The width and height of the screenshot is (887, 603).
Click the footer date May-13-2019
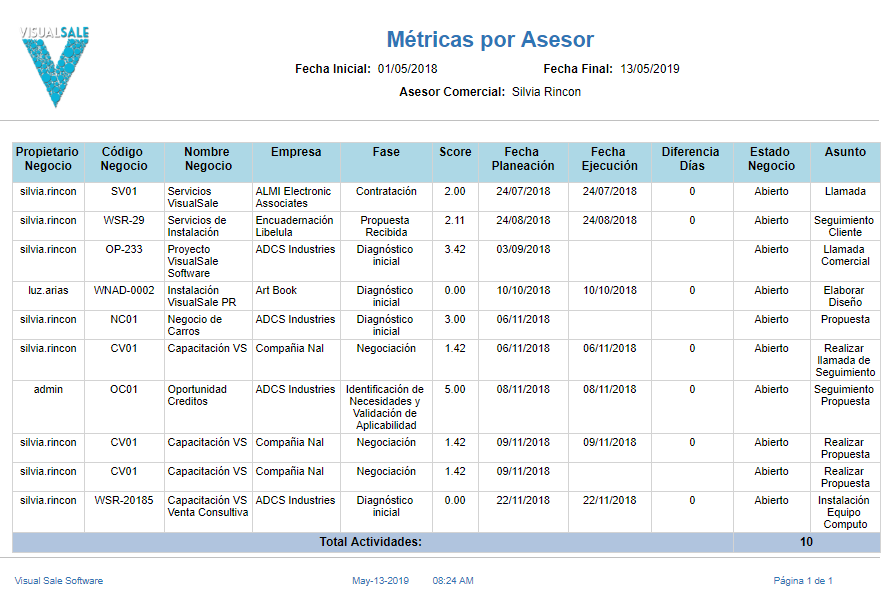click(x=380, y=581)
